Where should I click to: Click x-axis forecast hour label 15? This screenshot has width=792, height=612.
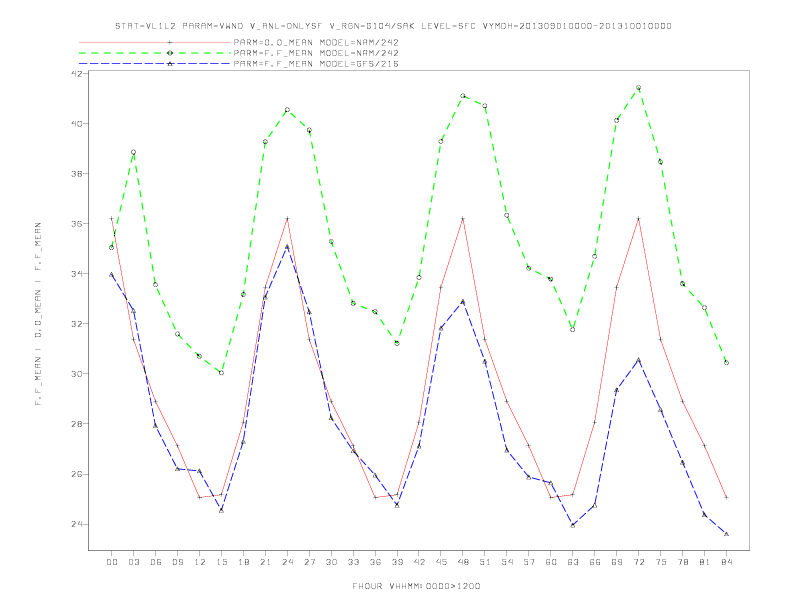point(221,562)
